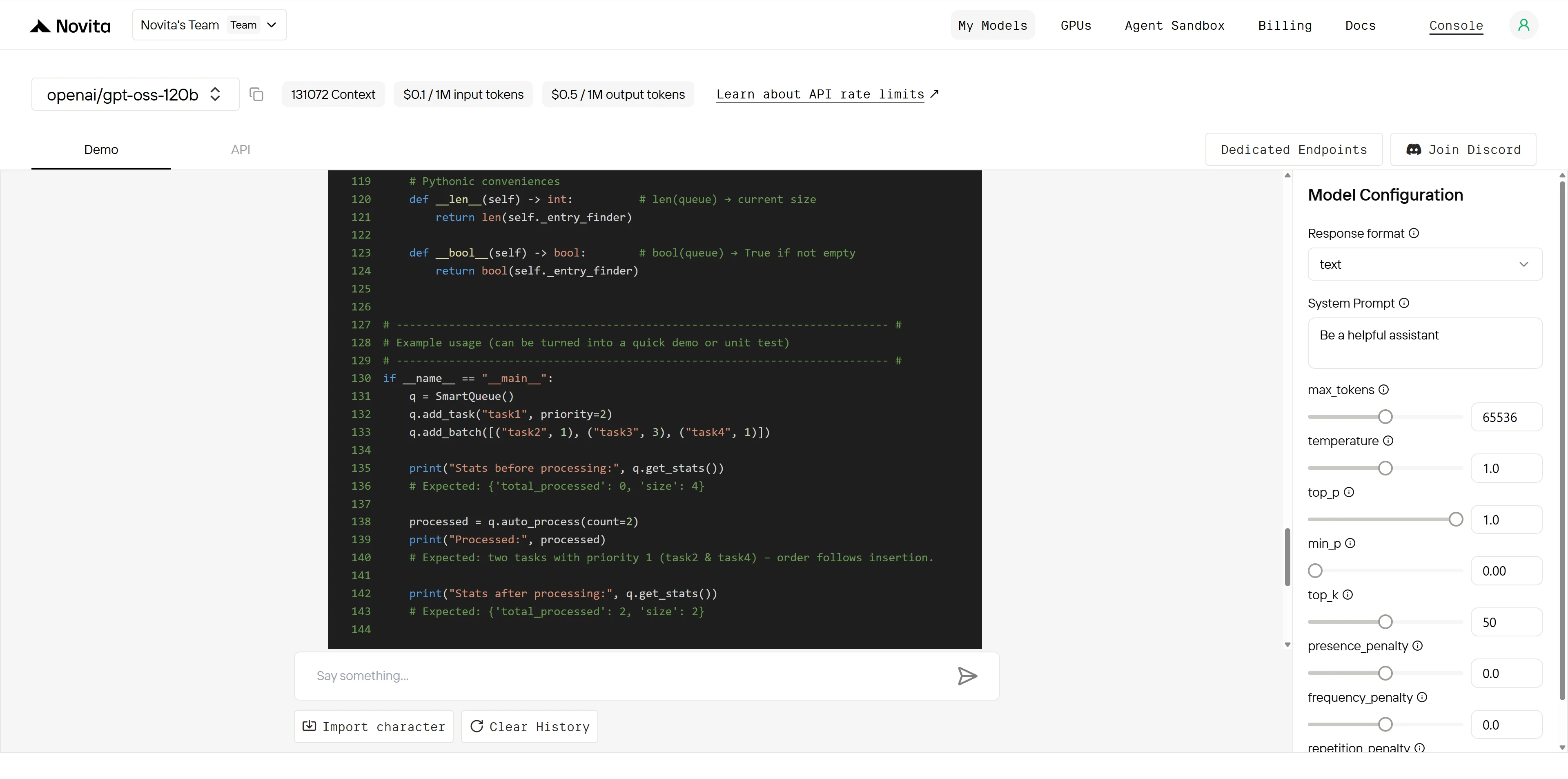This screenshot has height=779, width=1568.
Task: Click the temperature value field
Action: point(1506,469)
